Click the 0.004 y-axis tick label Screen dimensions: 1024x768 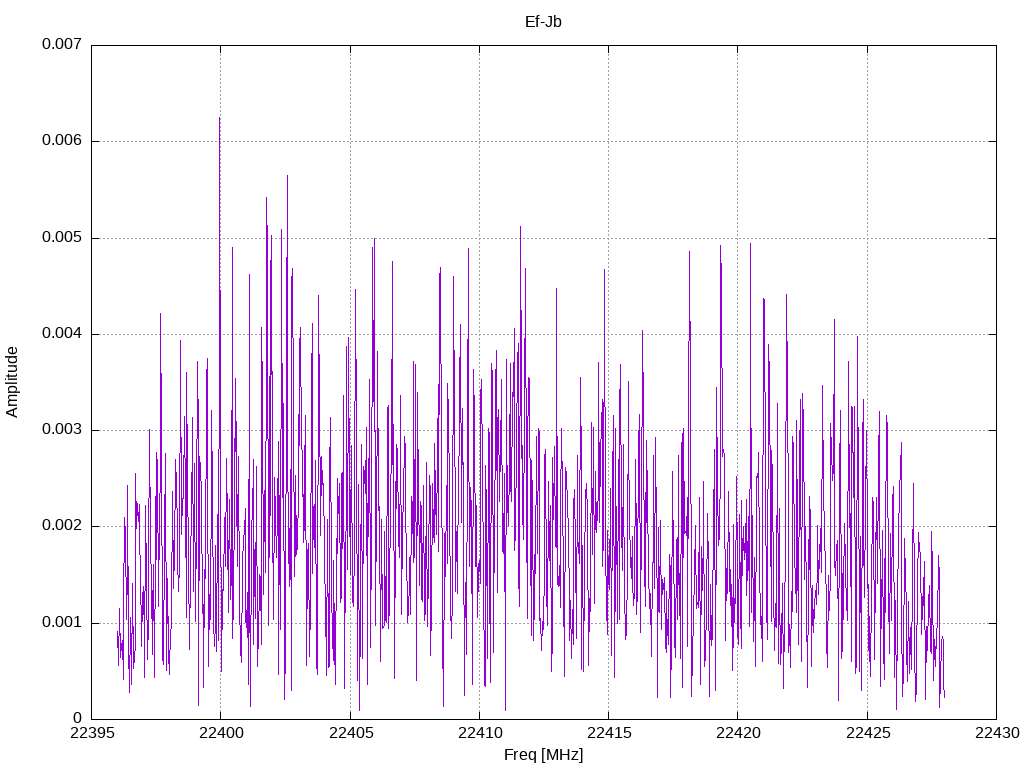pyautogui.click(x=62, y=333)
